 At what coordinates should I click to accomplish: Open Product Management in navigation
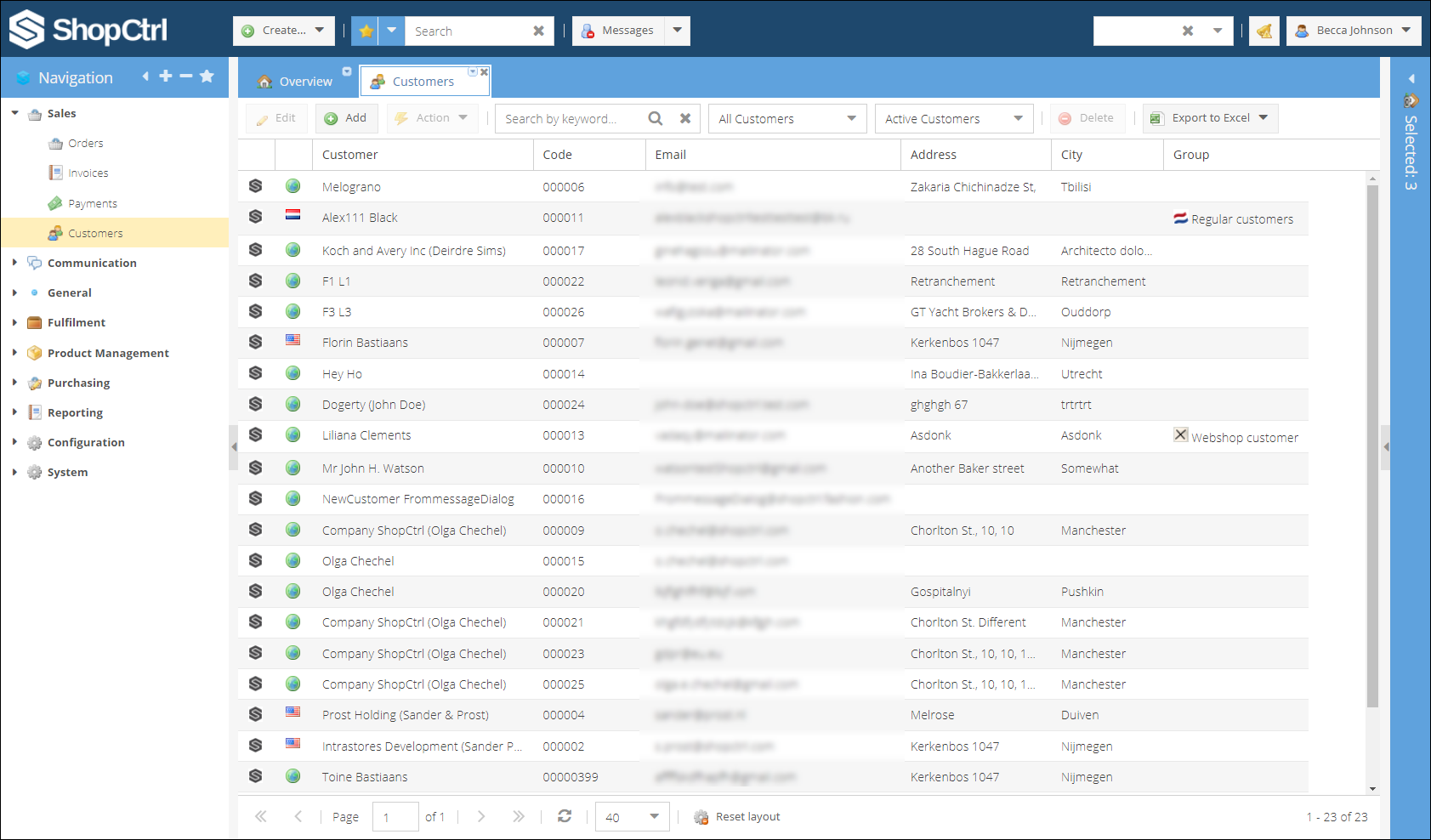(x=108, y=353)
